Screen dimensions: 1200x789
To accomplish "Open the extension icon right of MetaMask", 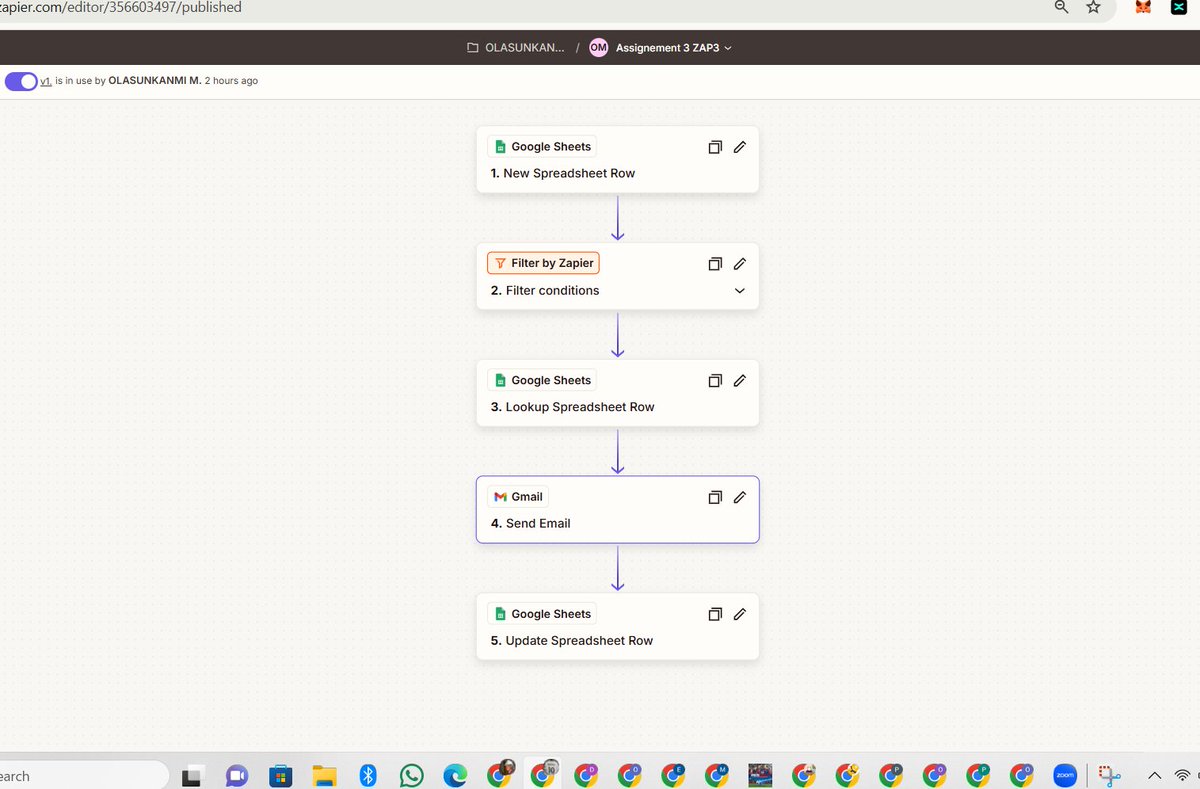I will [x=1177, y=7].
